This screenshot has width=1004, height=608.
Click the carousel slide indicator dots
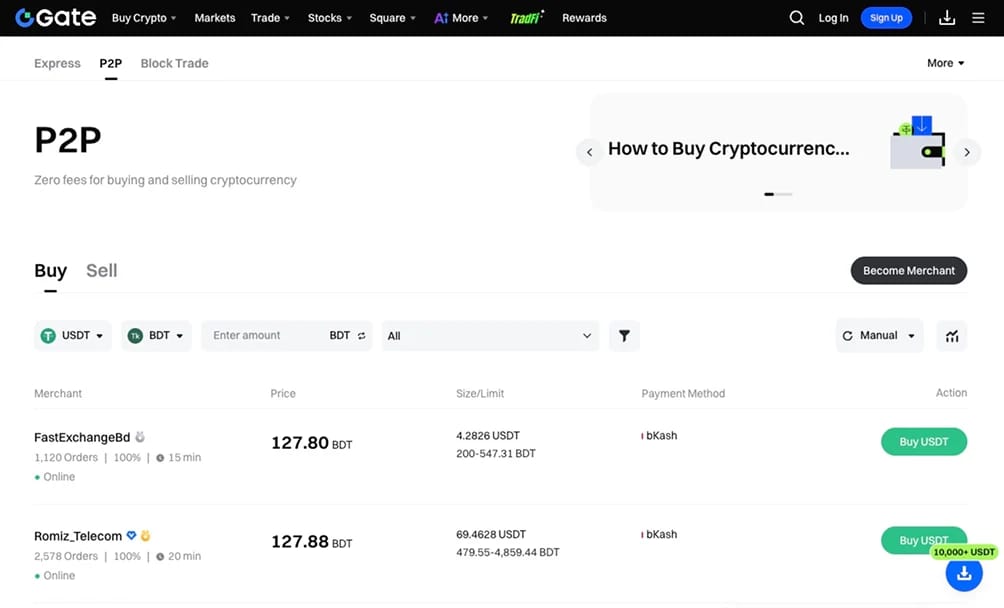778,194
